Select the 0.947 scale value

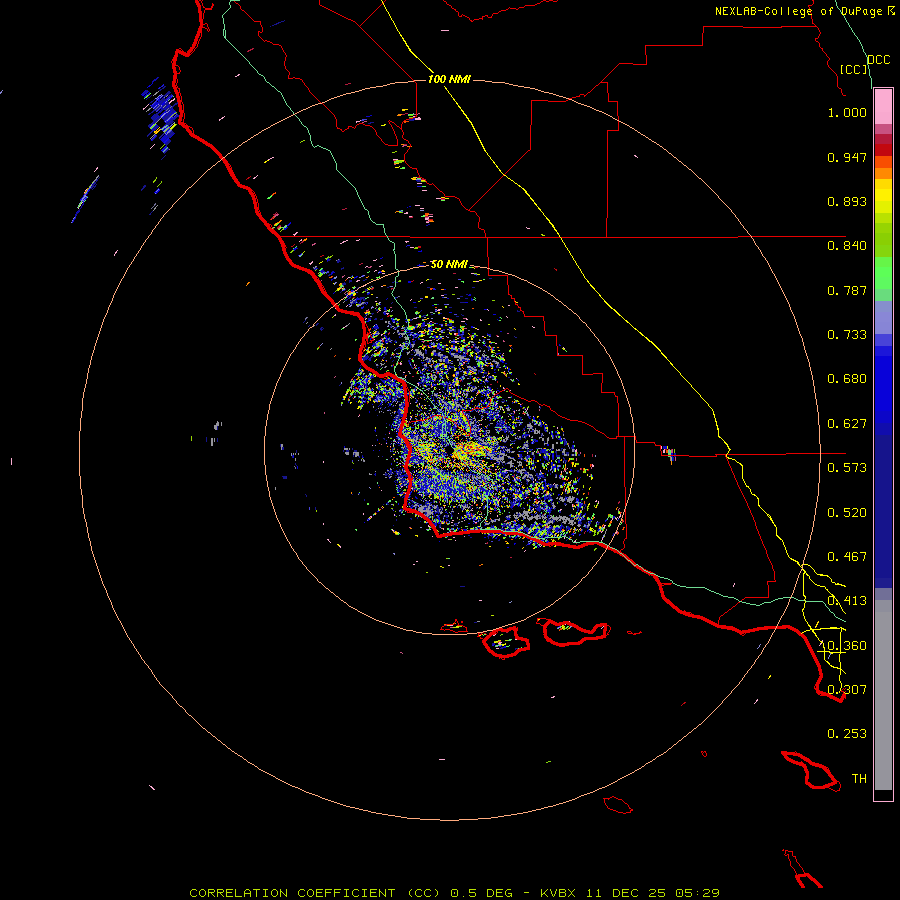847,157
